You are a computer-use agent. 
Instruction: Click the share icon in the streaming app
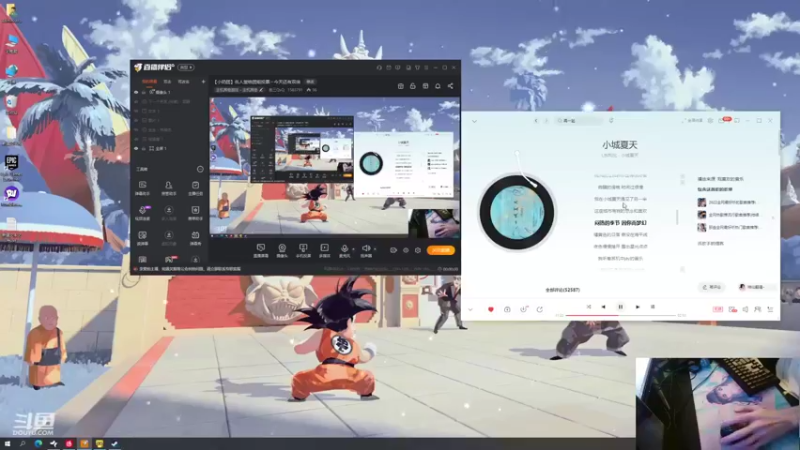(450, 86)
